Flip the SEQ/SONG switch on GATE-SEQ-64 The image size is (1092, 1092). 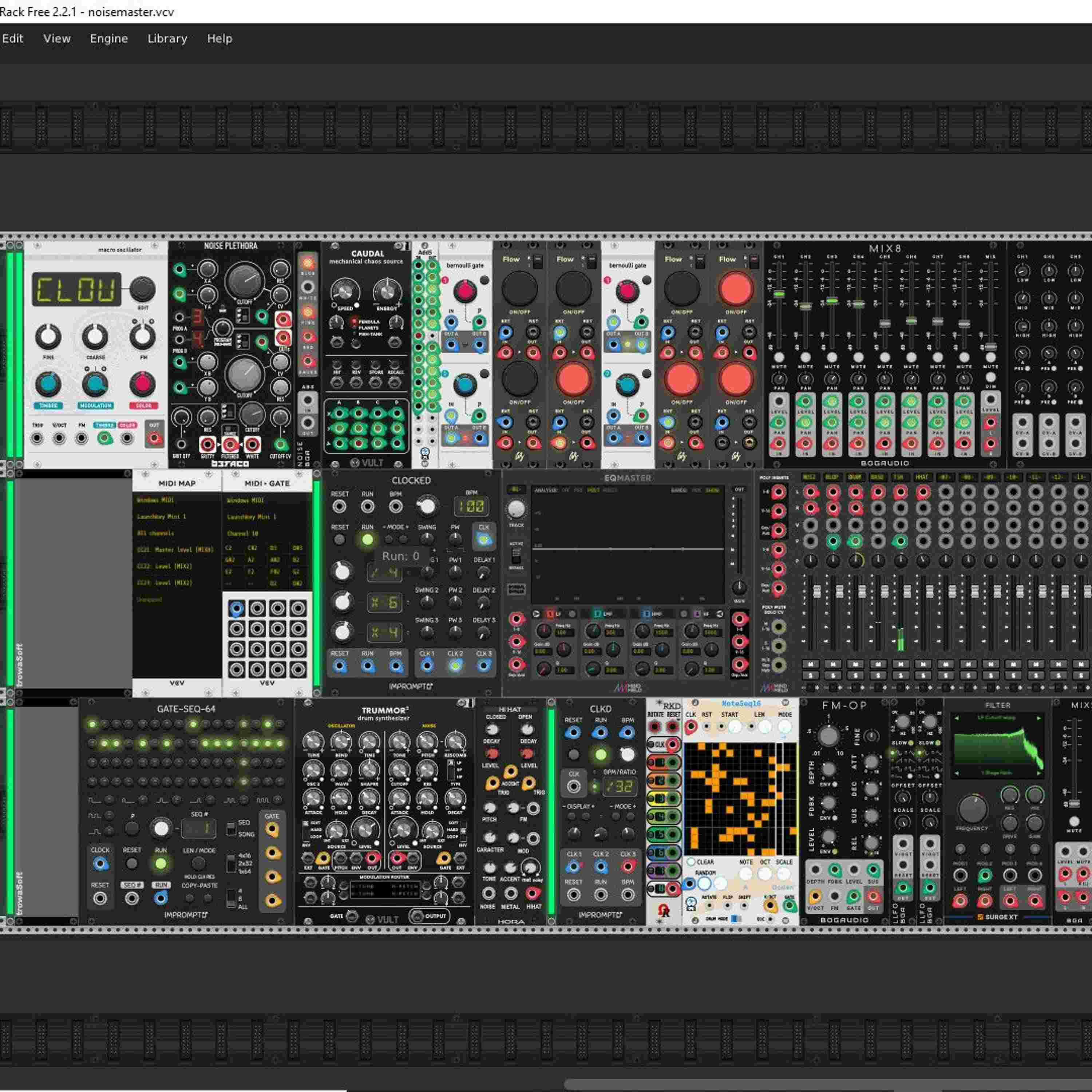(231, 828)
